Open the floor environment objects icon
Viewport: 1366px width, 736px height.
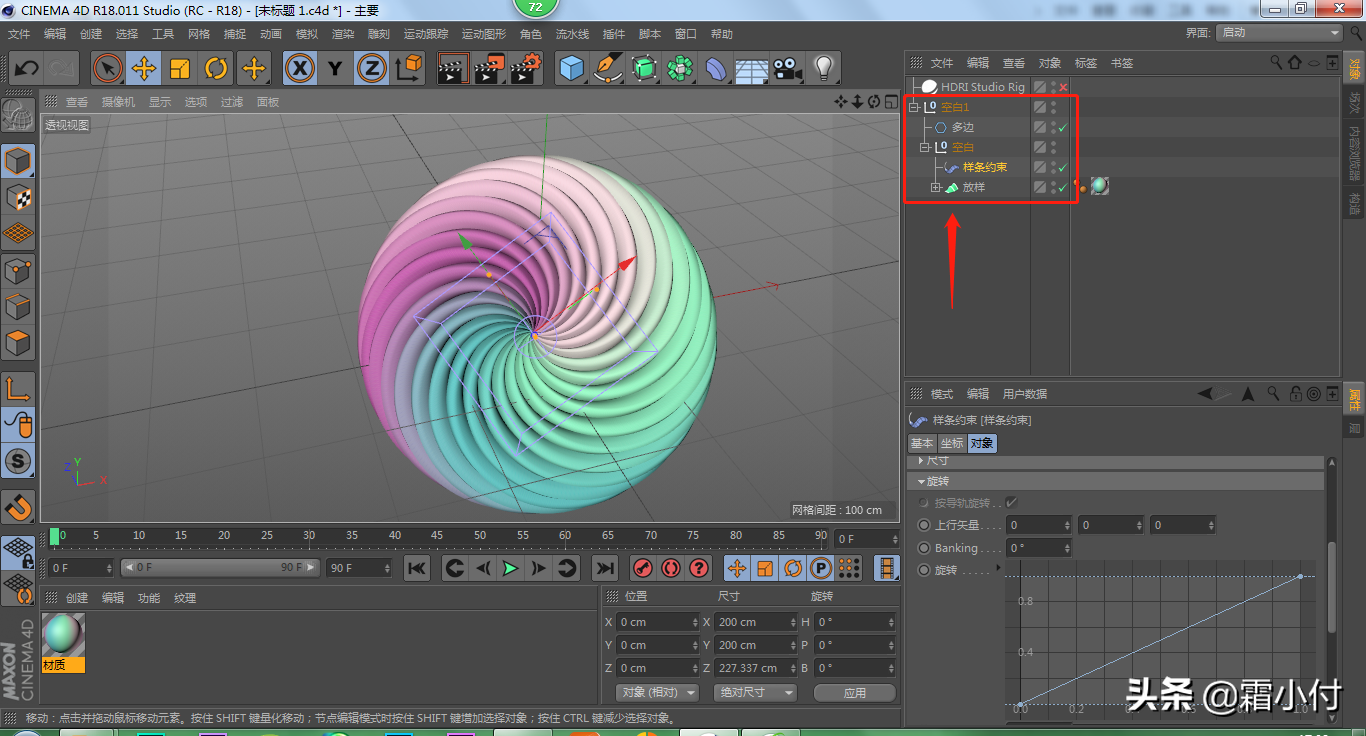point(752,69)
